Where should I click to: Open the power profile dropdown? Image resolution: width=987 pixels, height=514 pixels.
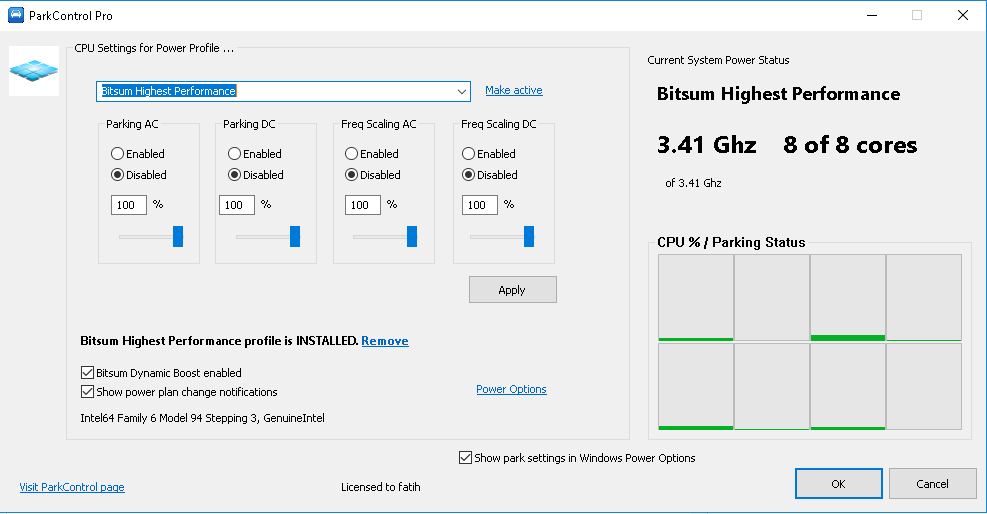tap(462, 91)
